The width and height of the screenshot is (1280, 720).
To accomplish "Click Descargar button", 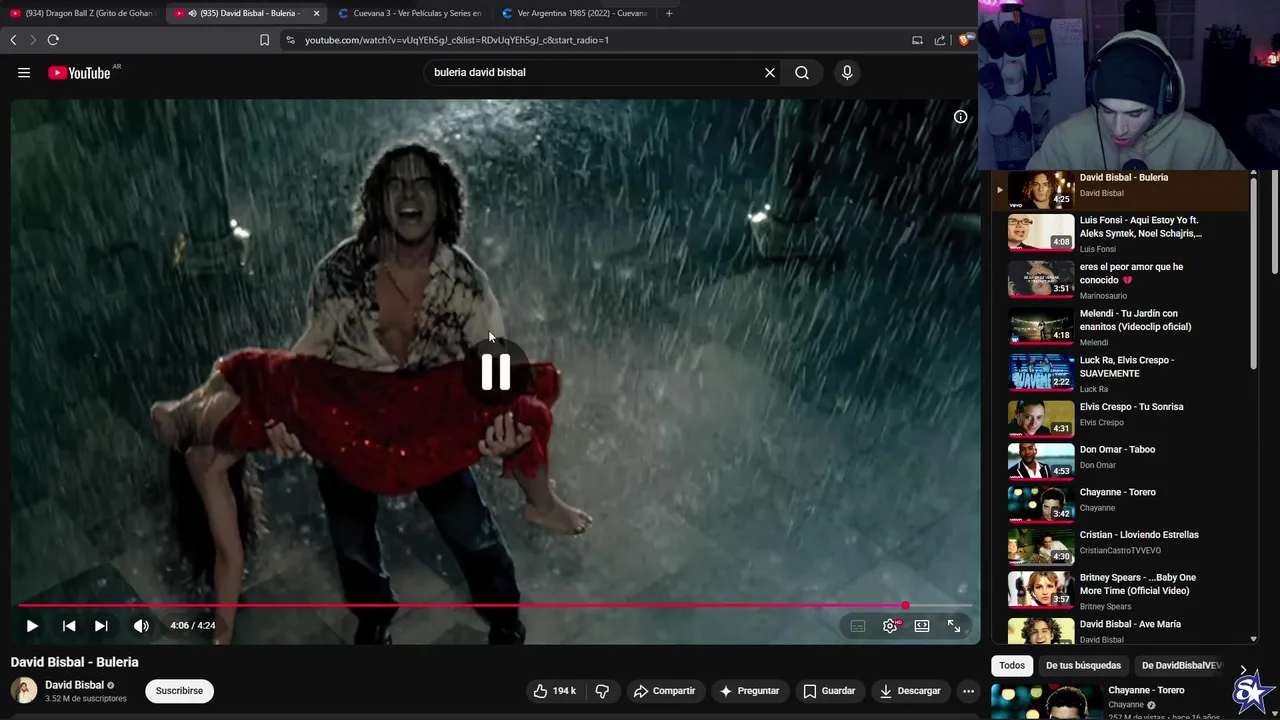I will pyautogui.click(x=910, y=691).
